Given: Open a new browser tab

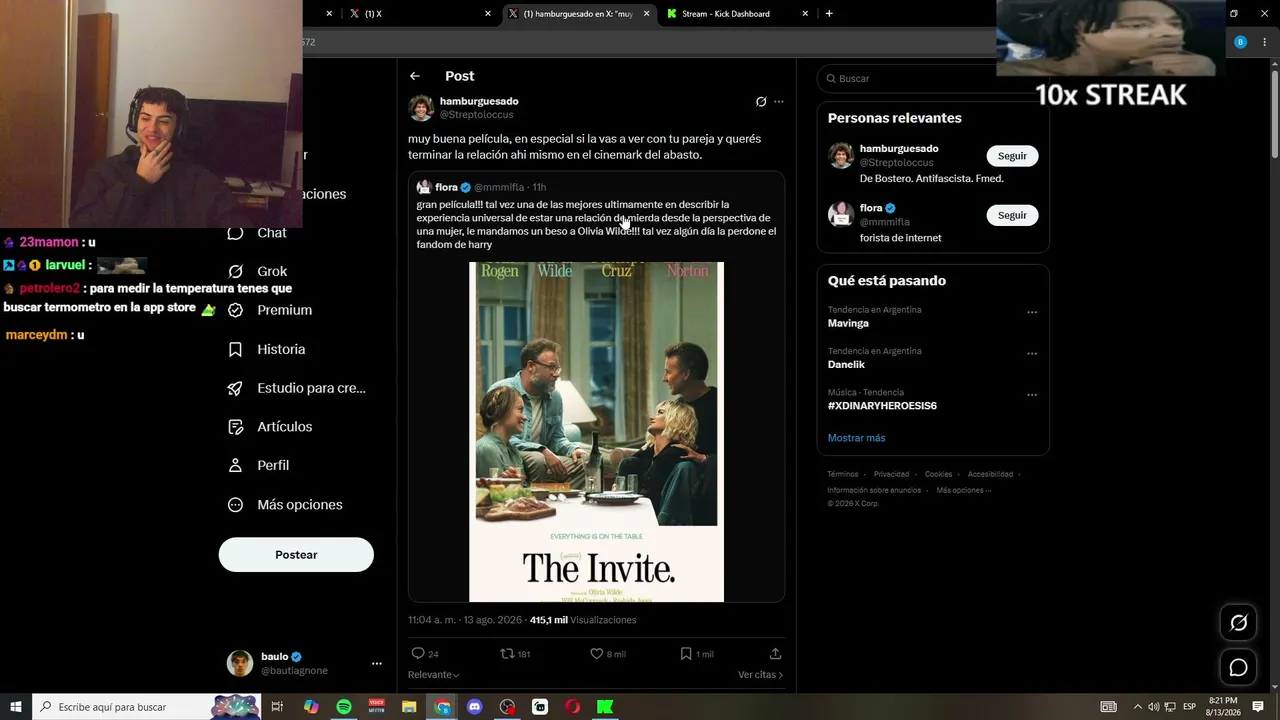Looking at the screenshot, I should tap(829, 14).
